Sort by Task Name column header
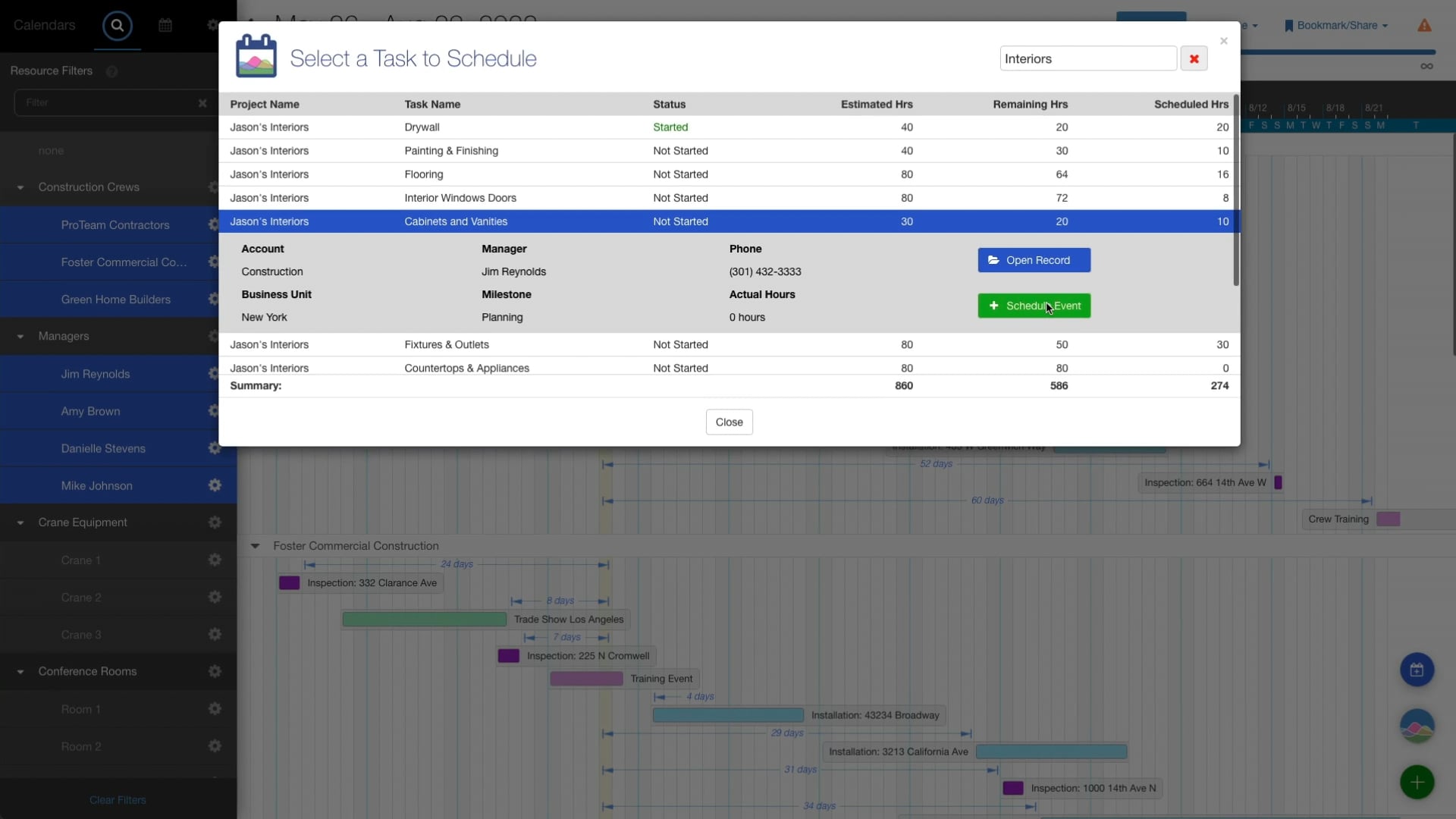This screenshot has height=819, width=1456. (x=432, y=105)
